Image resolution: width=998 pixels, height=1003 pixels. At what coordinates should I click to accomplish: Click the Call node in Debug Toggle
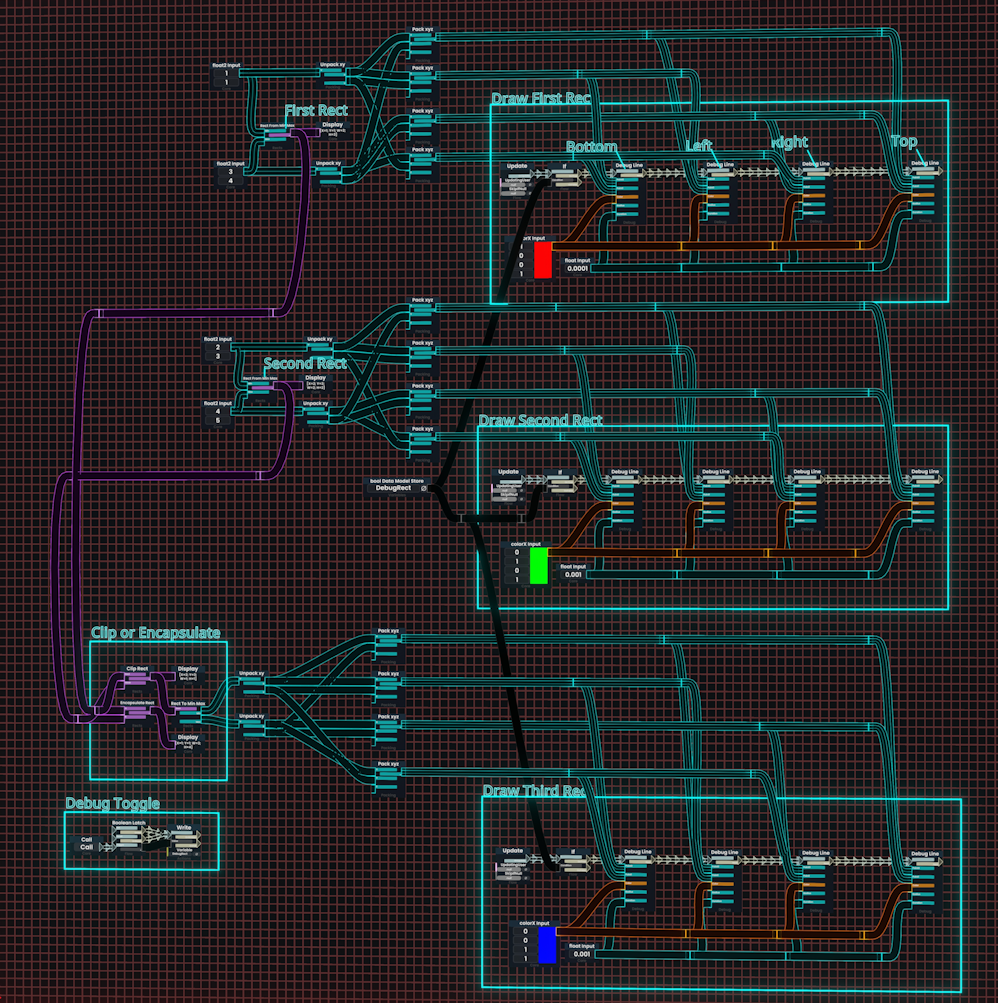pyautogui.click(x=87, y=840)
